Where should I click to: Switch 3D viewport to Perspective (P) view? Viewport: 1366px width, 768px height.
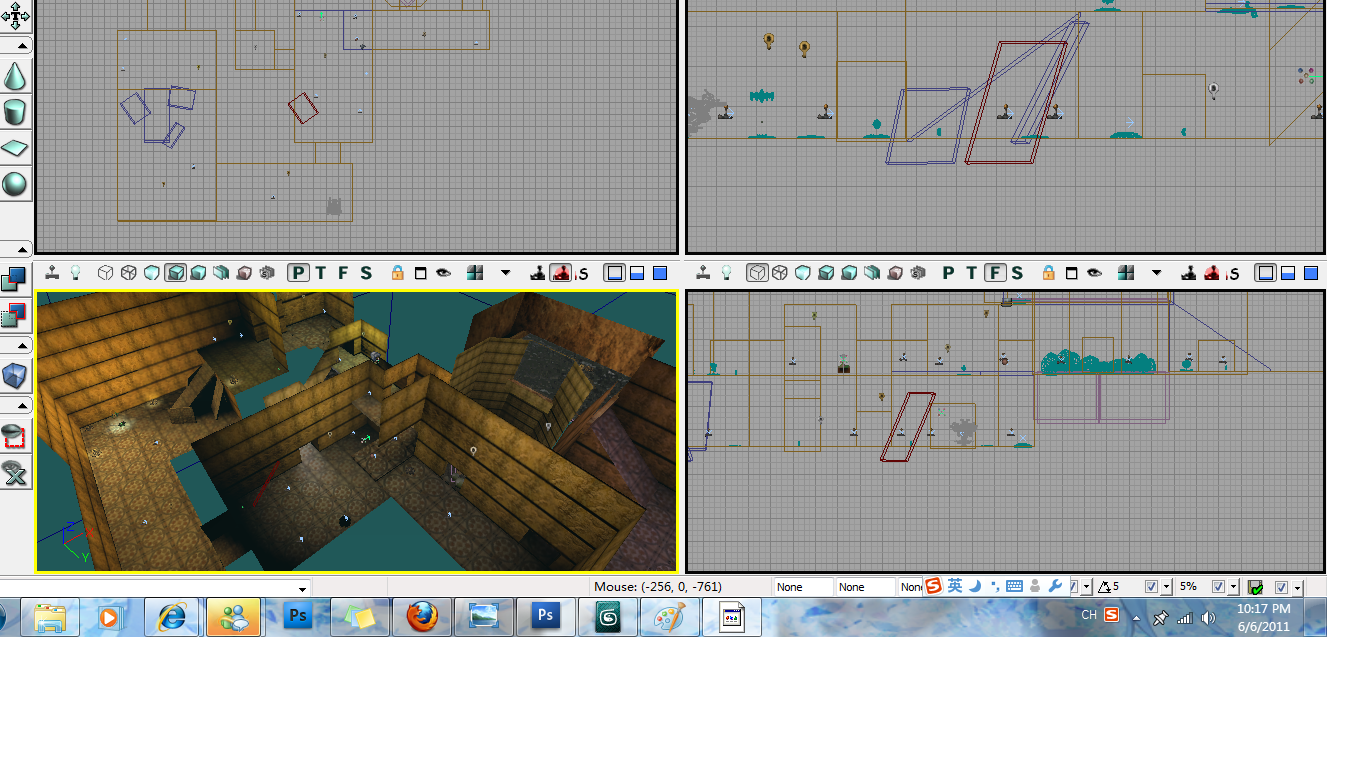(x=298, y=273)
